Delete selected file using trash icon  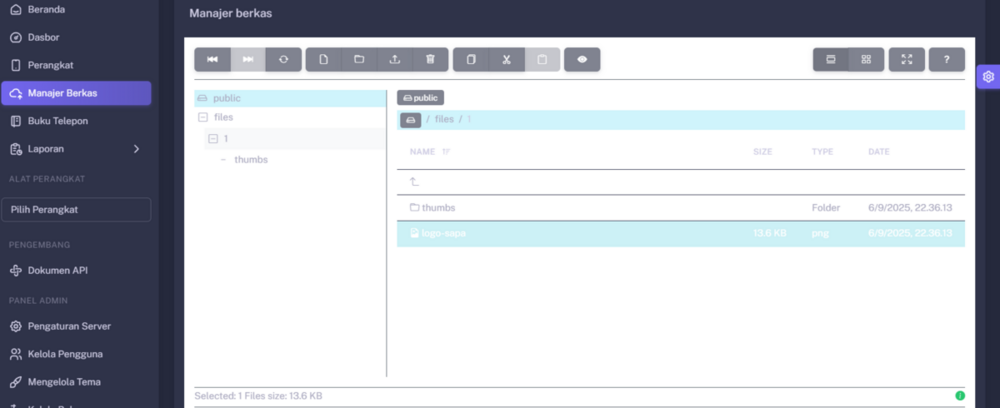[x=430, y=59]
